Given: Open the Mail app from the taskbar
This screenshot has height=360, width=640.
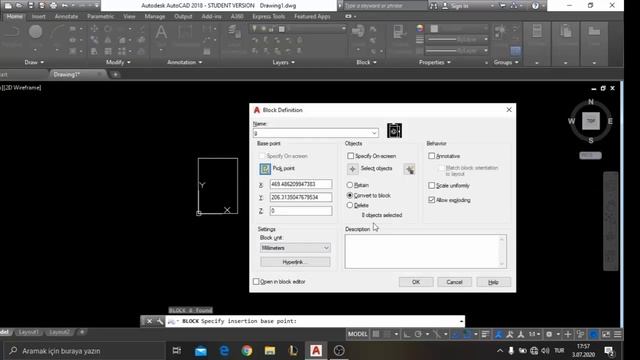Looking at the screenshot, I should [x=201, y=351].
